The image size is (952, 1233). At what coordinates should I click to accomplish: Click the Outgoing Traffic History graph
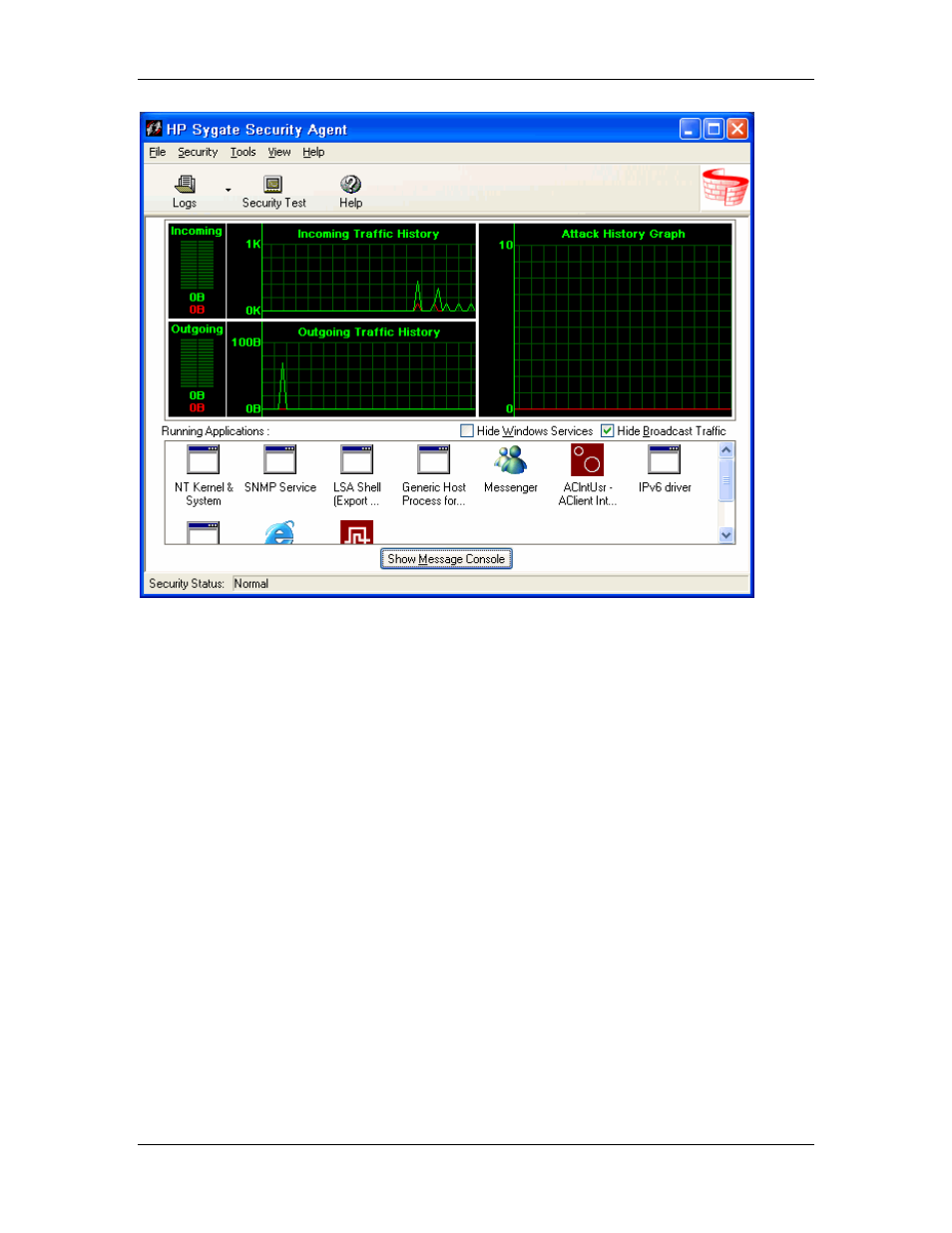pyautogui.click(x=351, y=369)
